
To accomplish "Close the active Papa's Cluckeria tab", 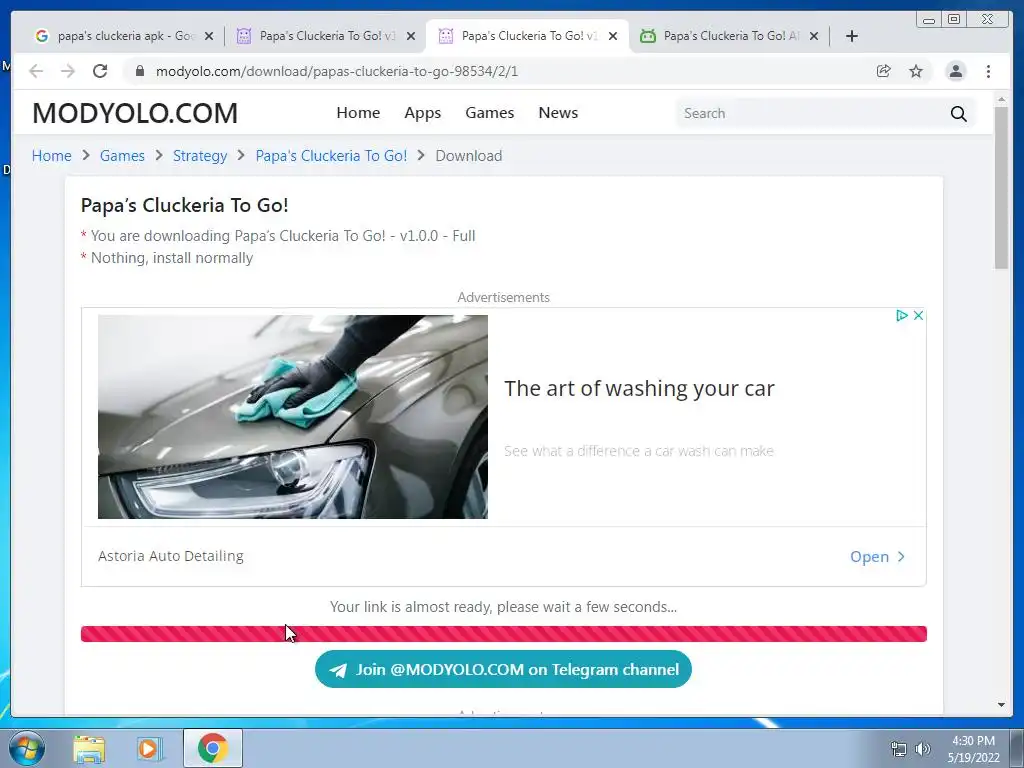I will pyautogui.click(x=613, y=36).
